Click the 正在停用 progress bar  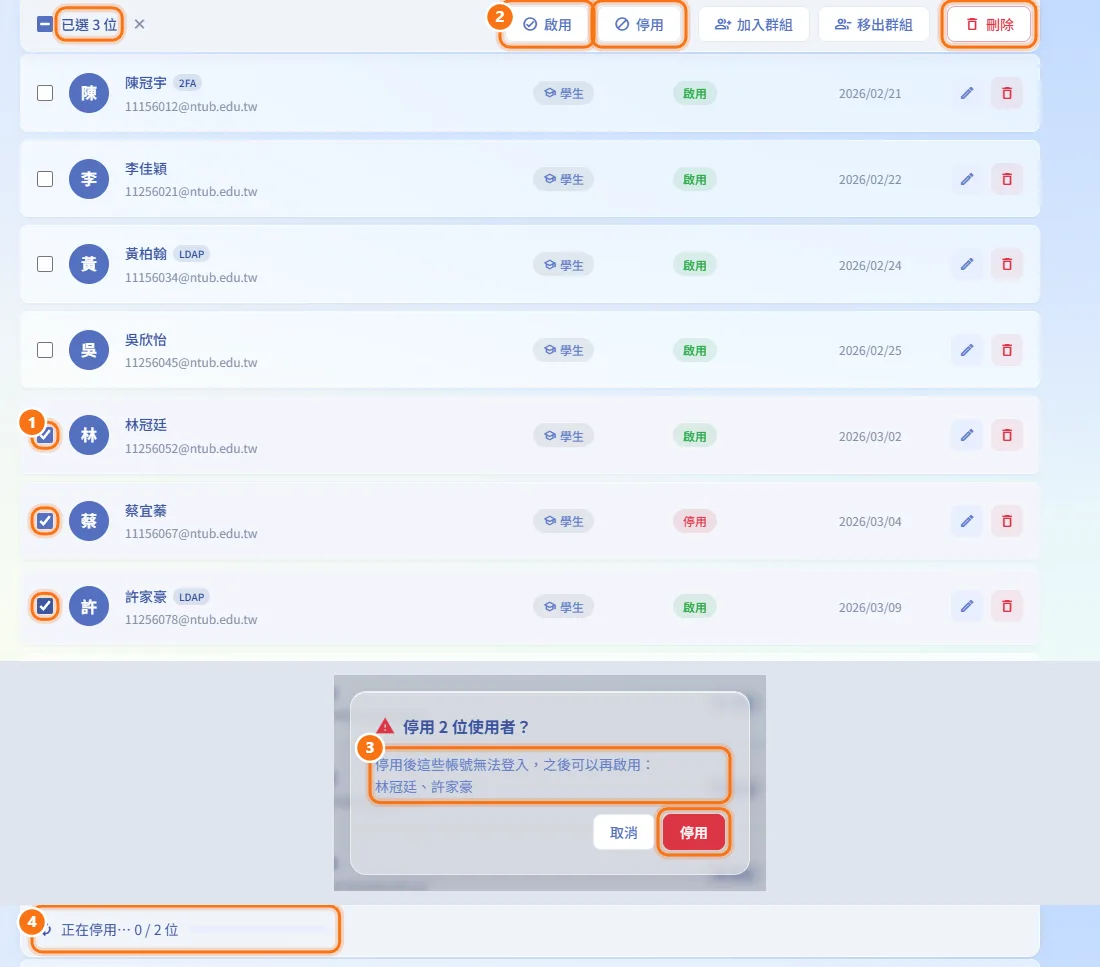pos(257,930)
